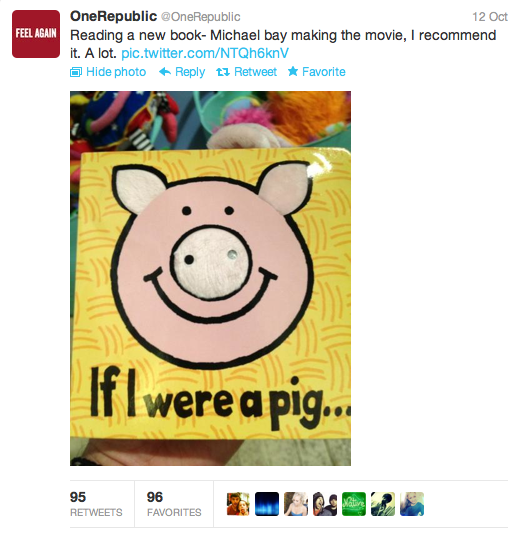Viewport: 513px width, 538px height.
Task: Open the pig book photo
Action: (210, 278)
